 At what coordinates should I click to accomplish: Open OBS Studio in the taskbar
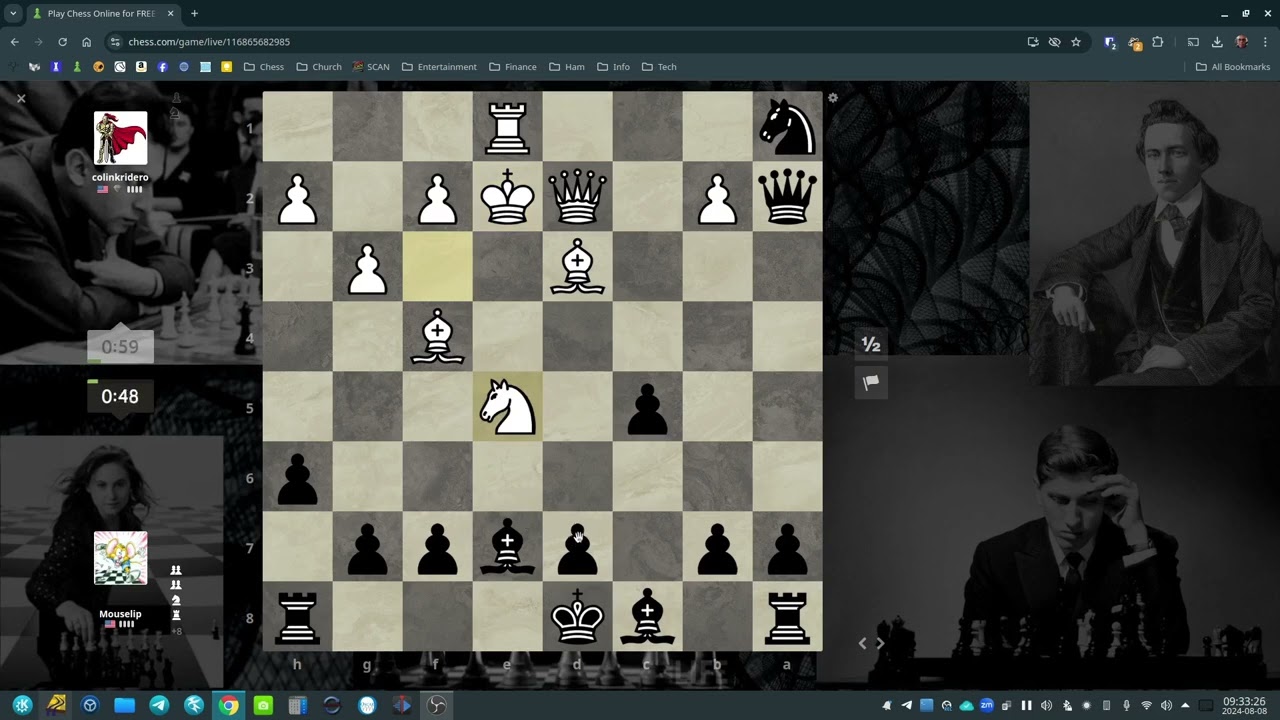437,705
